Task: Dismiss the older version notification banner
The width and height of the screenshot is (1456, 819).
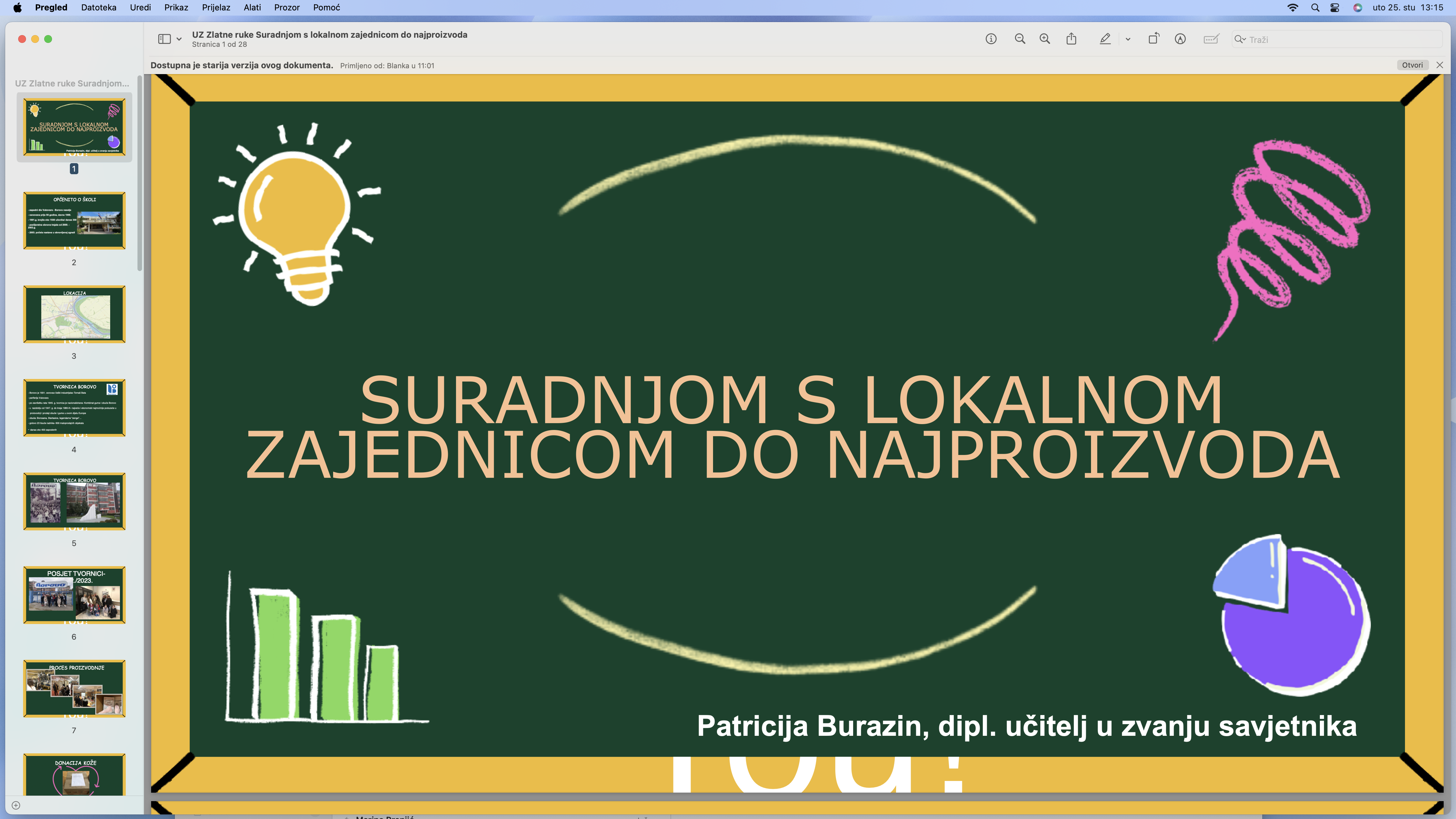Action: point(1440,65)
